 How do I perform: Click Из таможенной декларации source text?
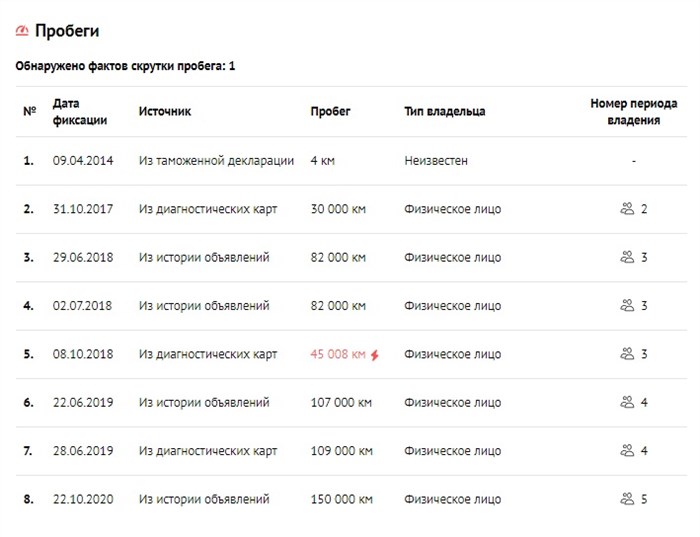click(x=216, y=160)
